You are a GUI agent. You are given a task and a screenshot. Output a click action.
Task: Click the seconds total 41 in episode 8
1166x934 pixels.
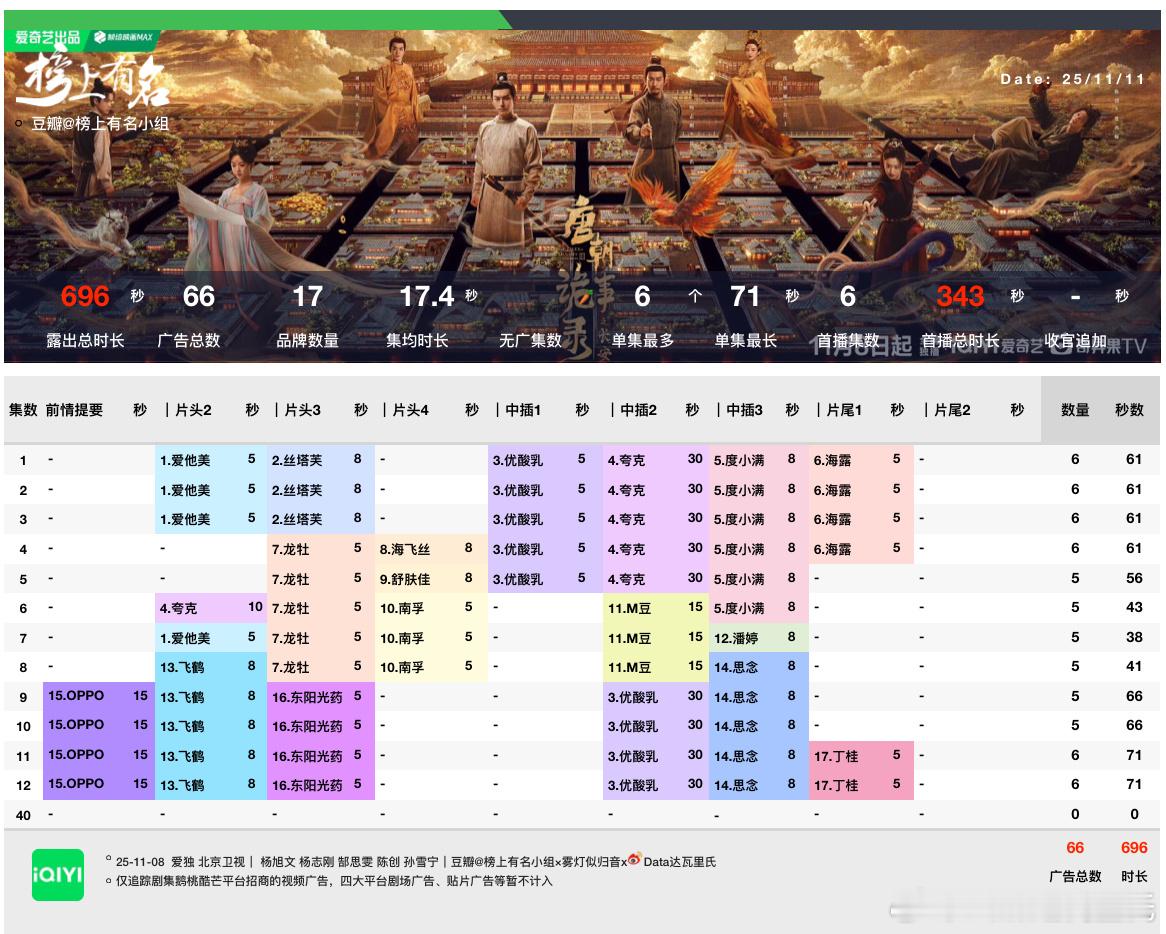click(1134, 666)
